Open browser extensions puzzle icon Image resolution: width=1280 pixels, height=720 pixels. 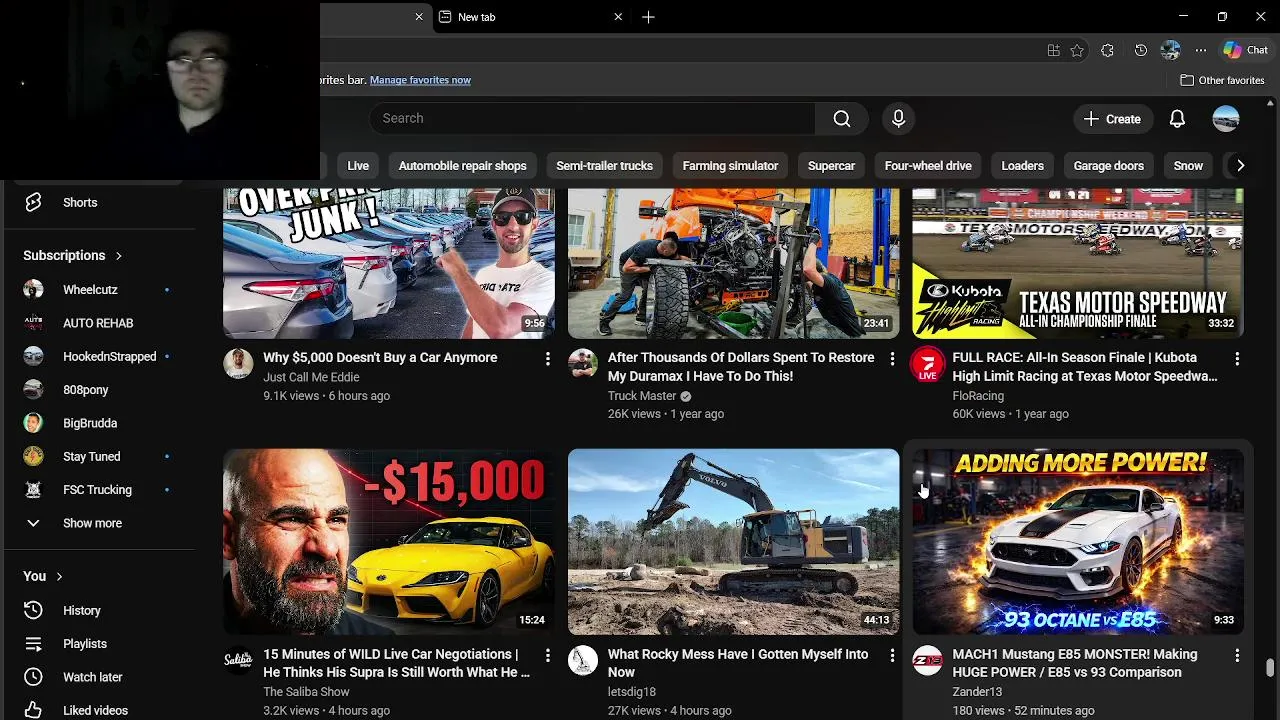coord(1107,50)
